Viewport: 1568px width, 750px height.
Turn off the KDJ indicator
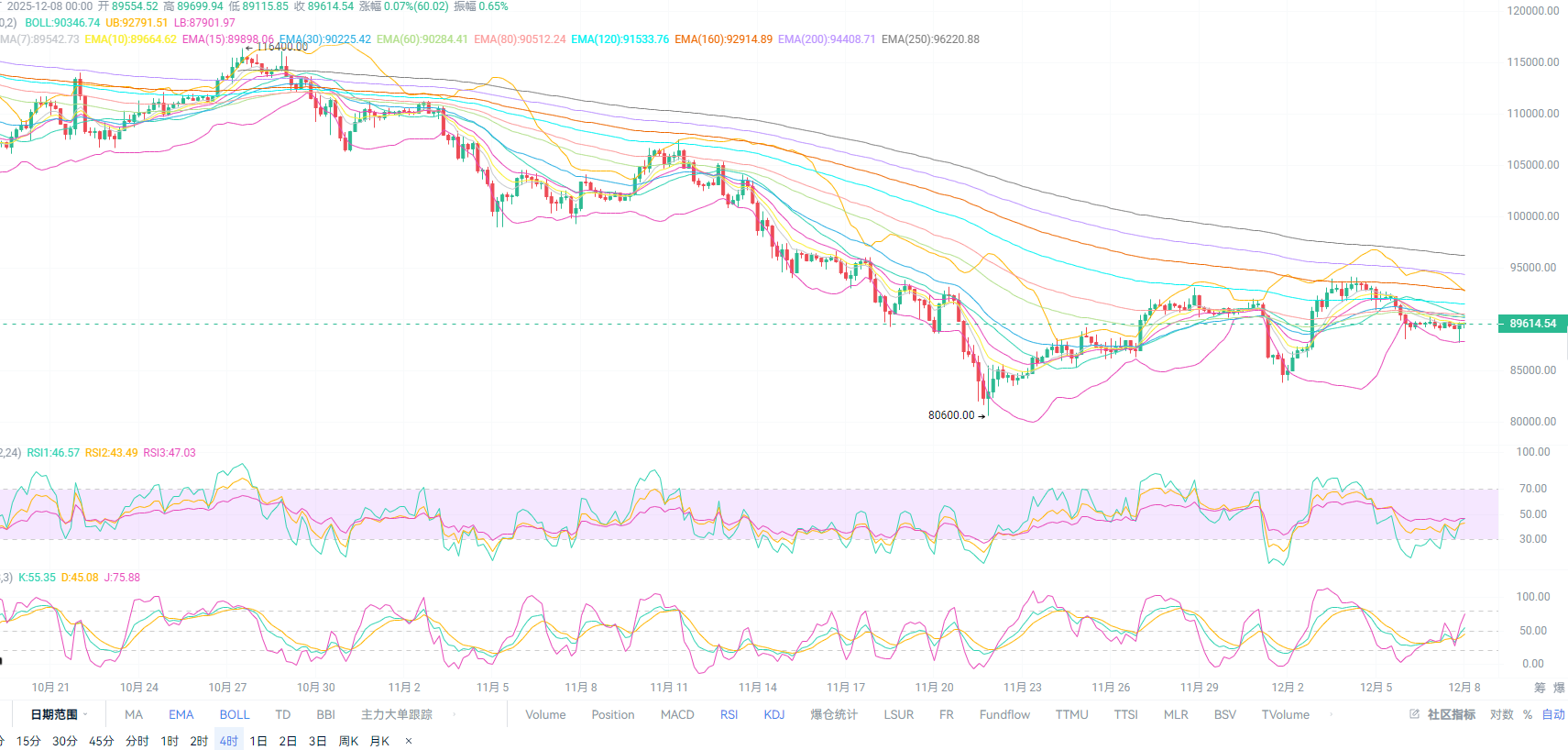tap(774, 714)
